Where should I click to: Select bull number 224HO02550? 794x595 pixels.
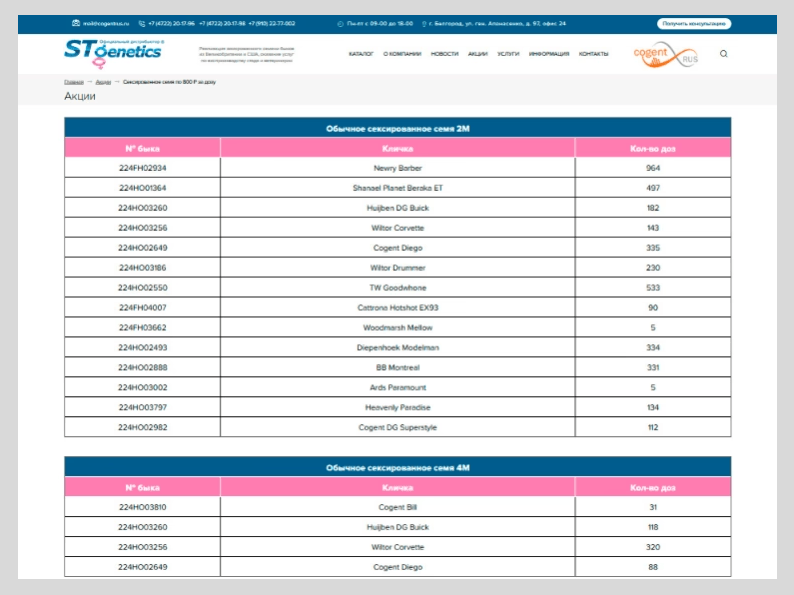point(143,288)
